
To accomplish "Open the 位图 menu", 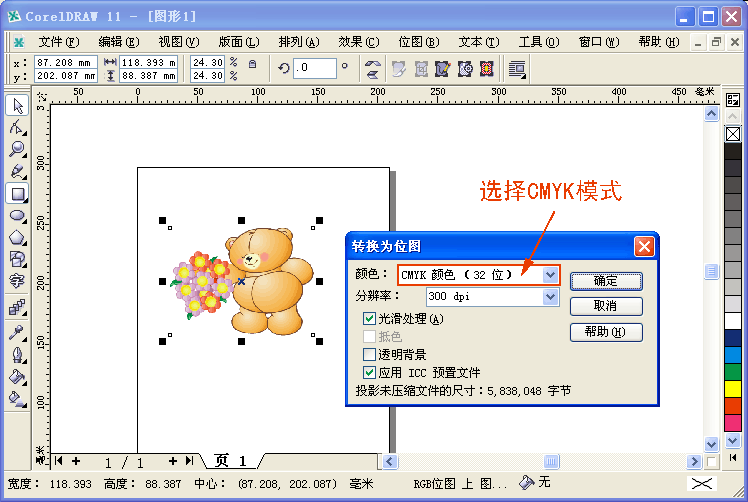I will (419, 42).
